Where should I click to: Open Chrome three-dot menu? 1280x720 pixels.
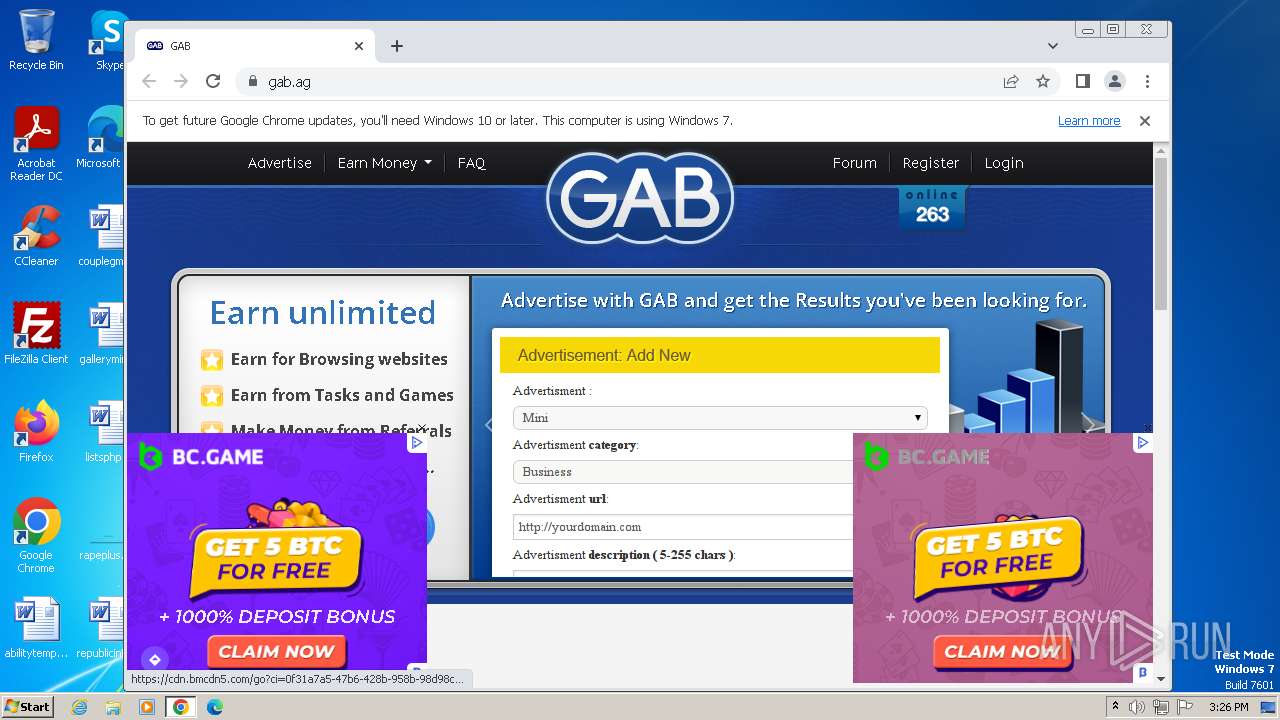pos(1147,81)
